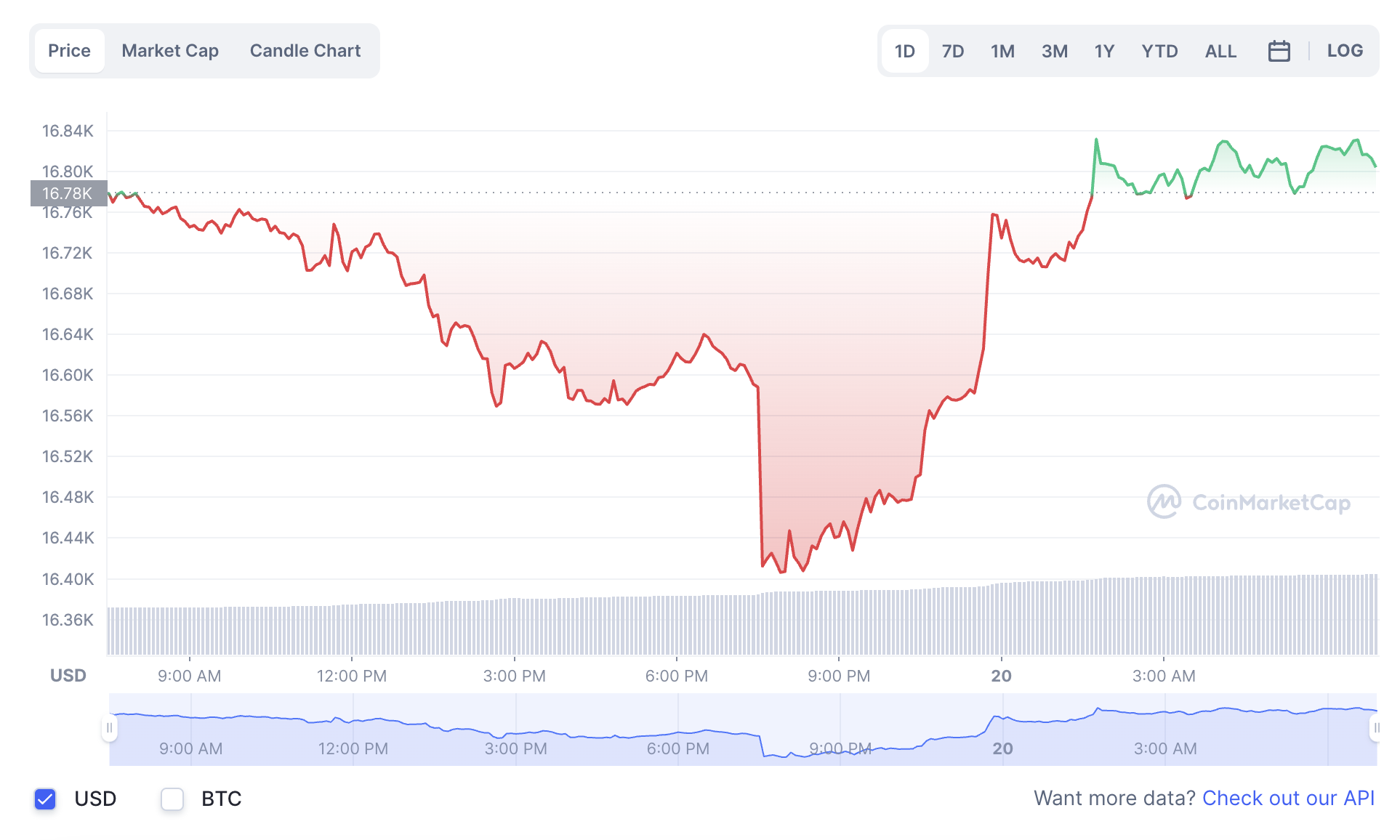Check the BTC checkbox
Image resolution: width=1400 pixels, height=840 pixels.
point(172,799)
